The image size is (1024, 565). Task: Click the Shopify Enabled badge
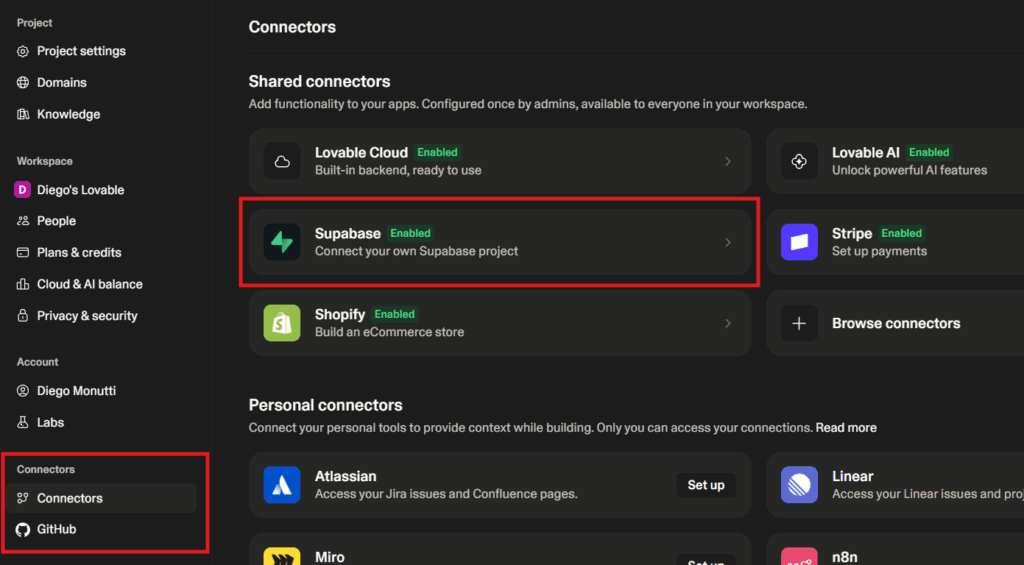pos(394,314)
